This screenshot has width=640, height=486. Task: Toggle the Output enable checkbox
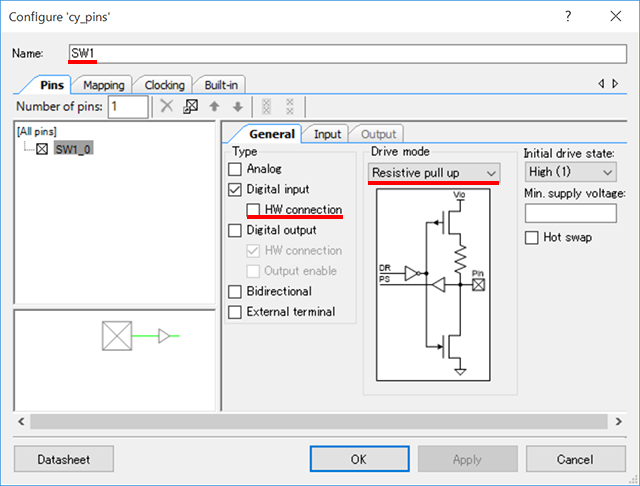pyautogui.click(x=253, y=271)
